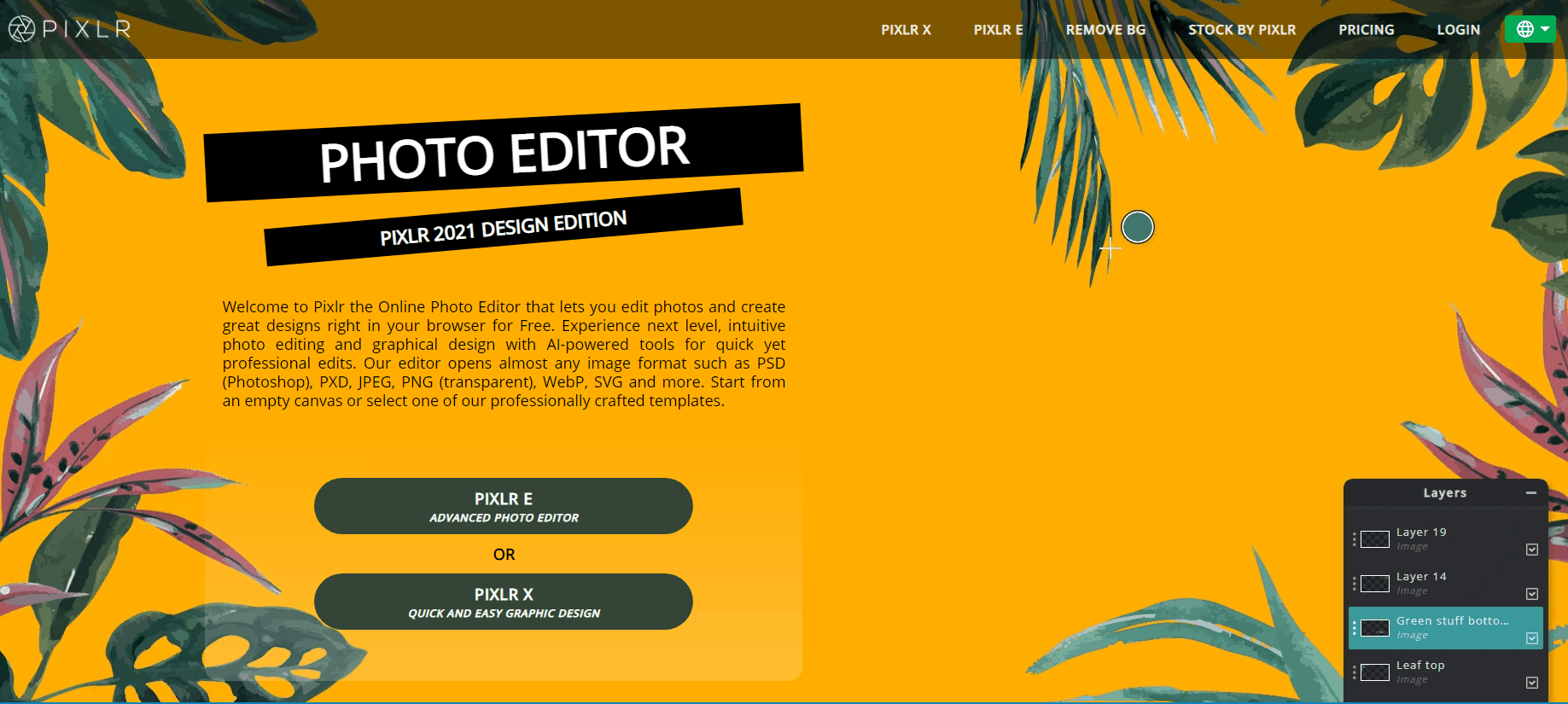The height and width of the screenshot is (704, 1568).
Task: Click Green stuff bottom layer dots handle
Action: (1354, 628)
